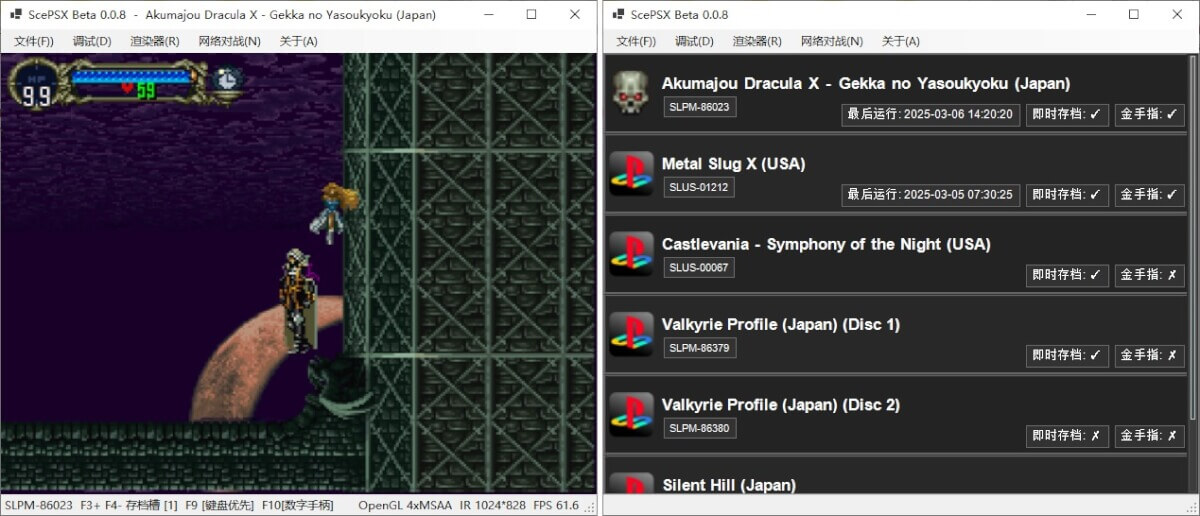
Task: Click the ScePSX app icon in right window title bar
Action: tap(616, 15)
